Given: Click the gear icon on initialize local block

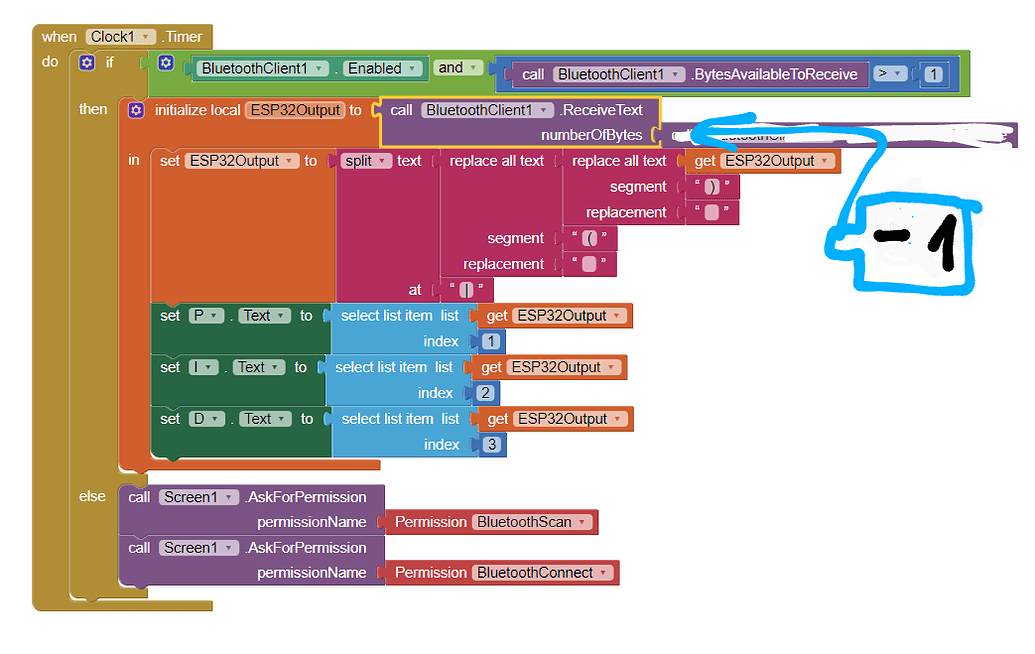Looking at the screenshot, I should tap(136, 110).
